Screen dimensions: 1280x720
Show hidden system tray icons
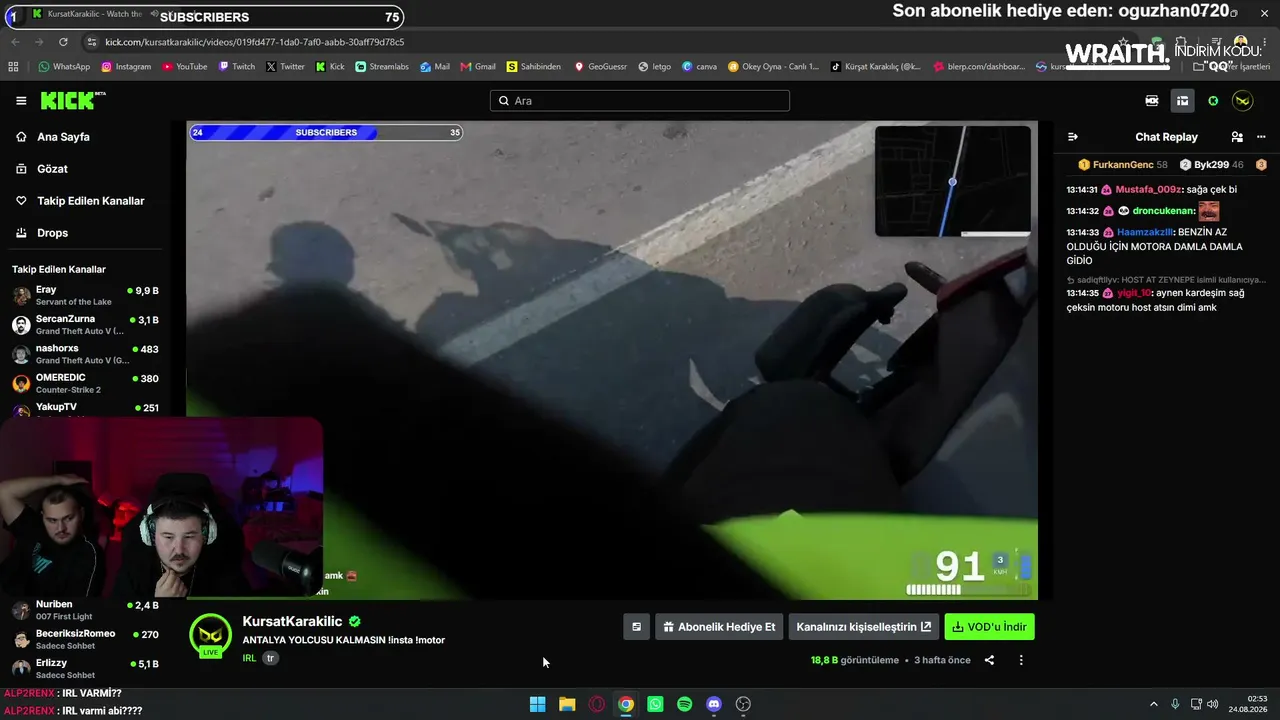pyautogui.click(x=1153, y=704)
